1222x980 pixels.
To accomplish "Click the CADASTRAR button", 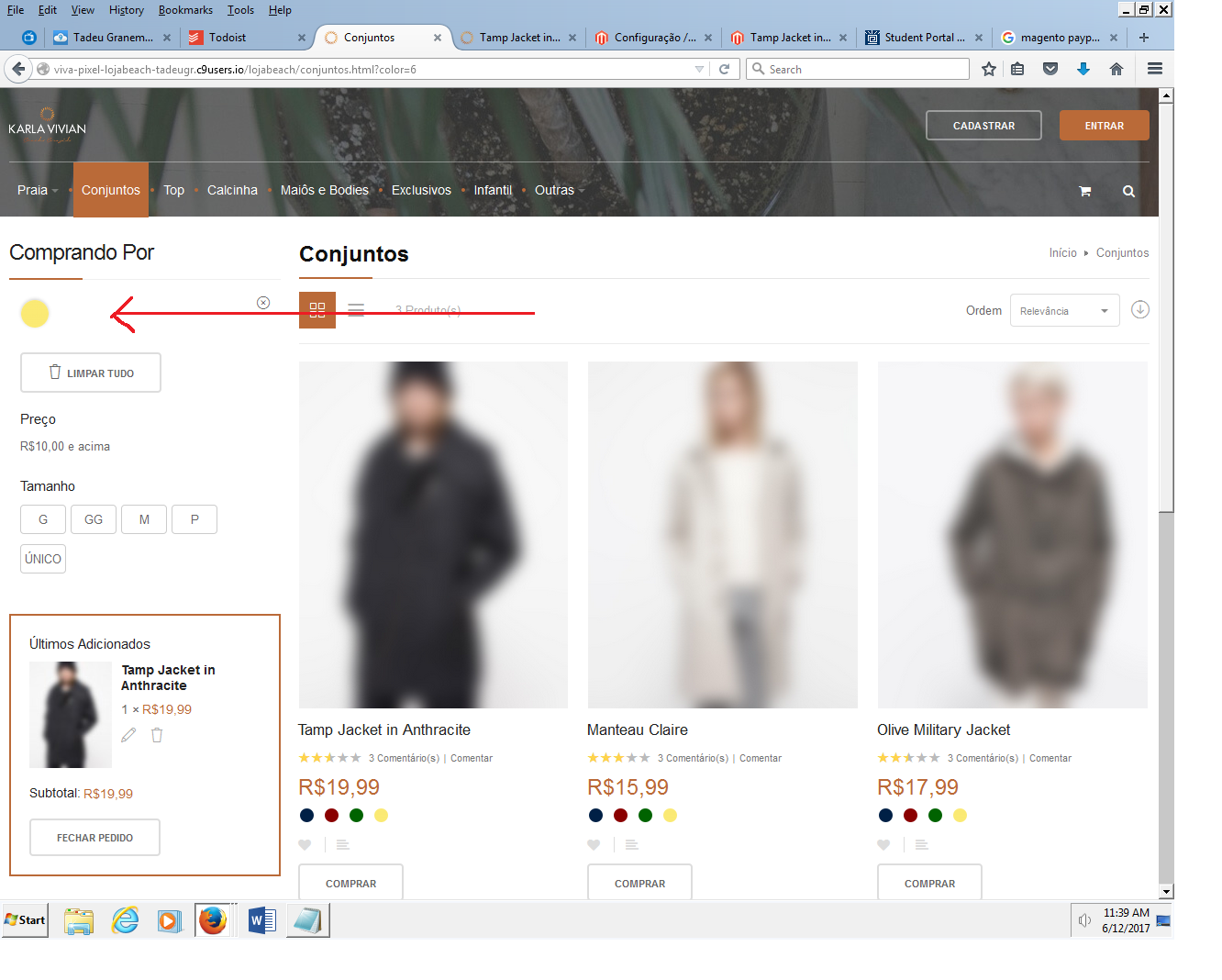I will tap(983, 126).
